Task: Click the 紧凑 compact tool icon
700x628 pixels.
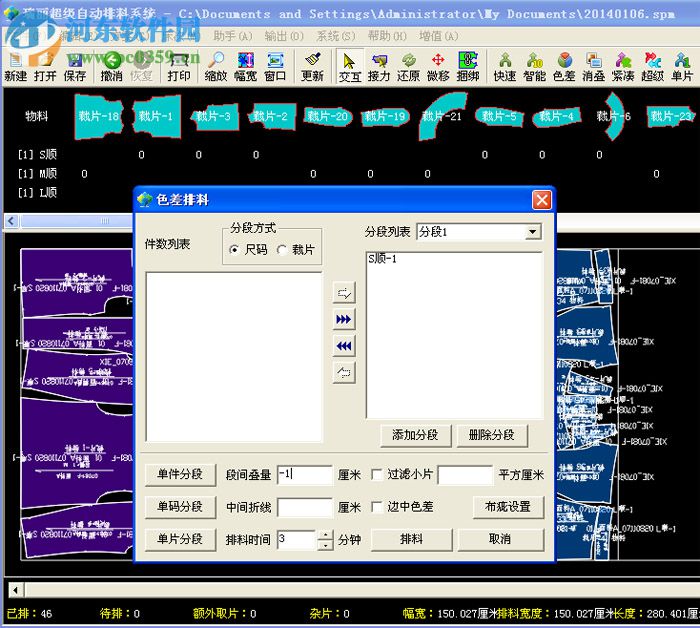Action: [623, 67]
